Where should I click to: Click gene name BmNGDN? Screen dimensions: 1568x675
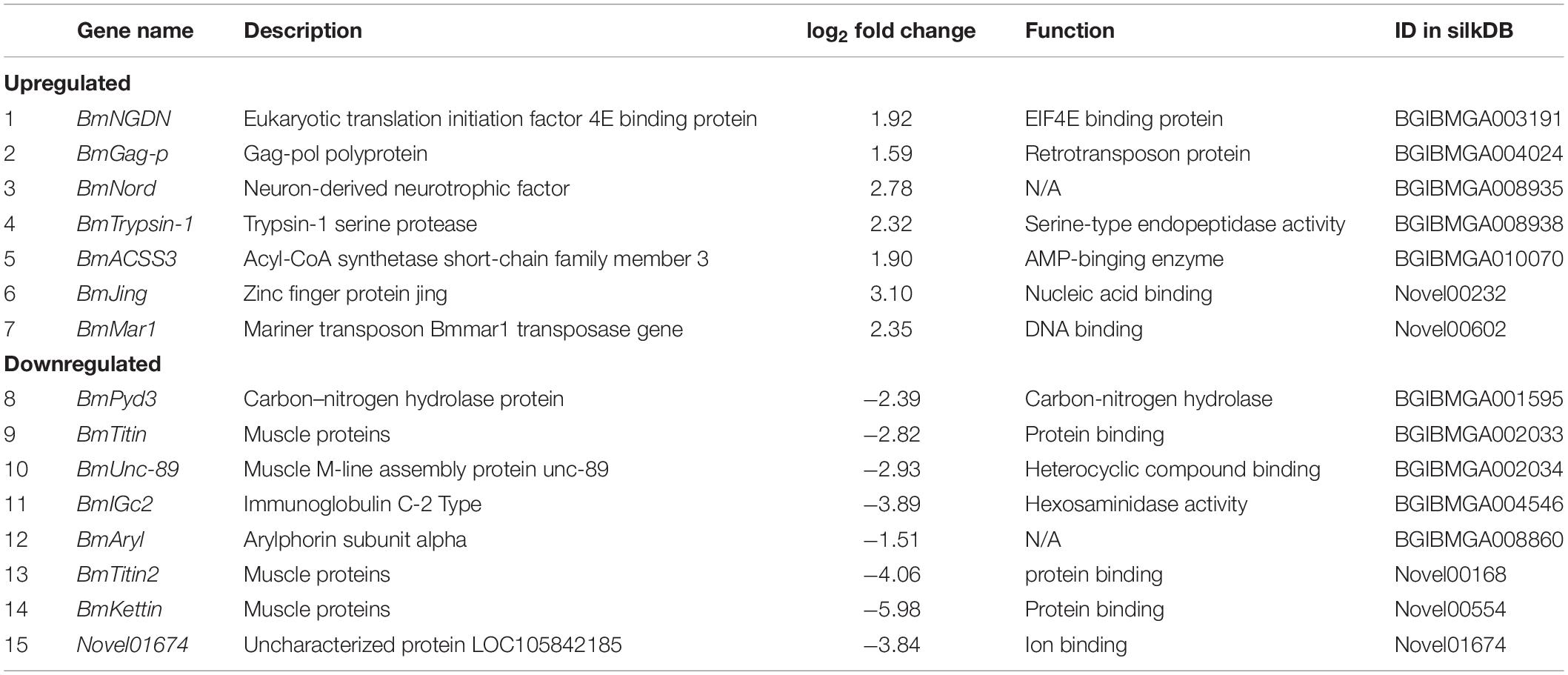124,119
